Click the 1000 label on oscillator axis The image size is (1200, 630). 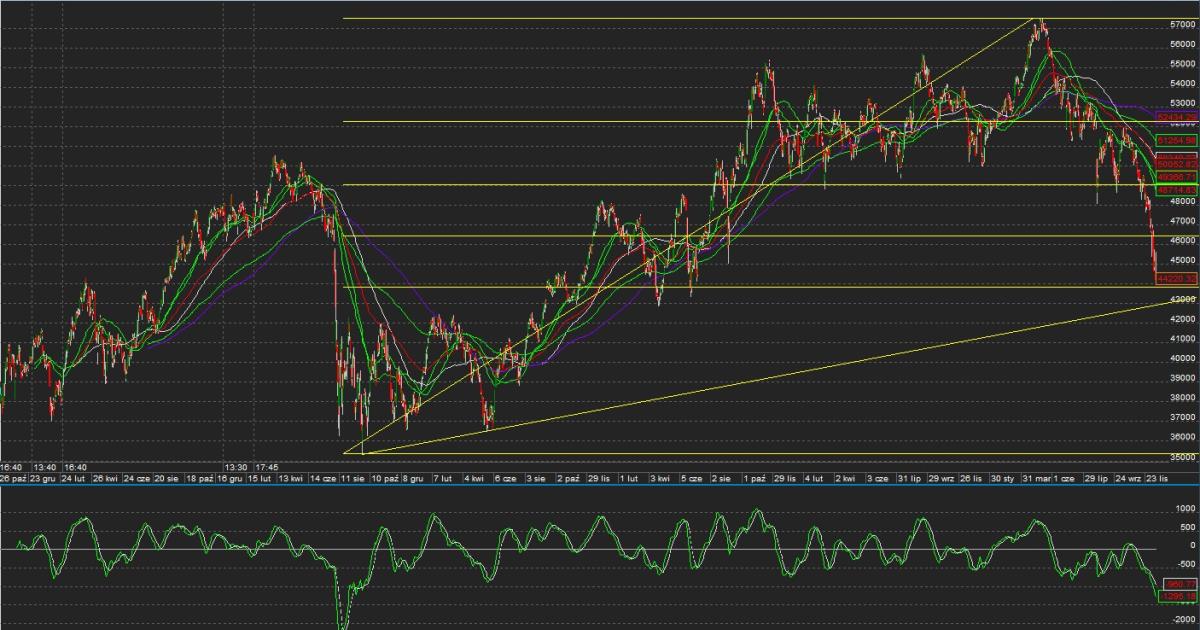pyautogui.click(x=1184, y=508)
